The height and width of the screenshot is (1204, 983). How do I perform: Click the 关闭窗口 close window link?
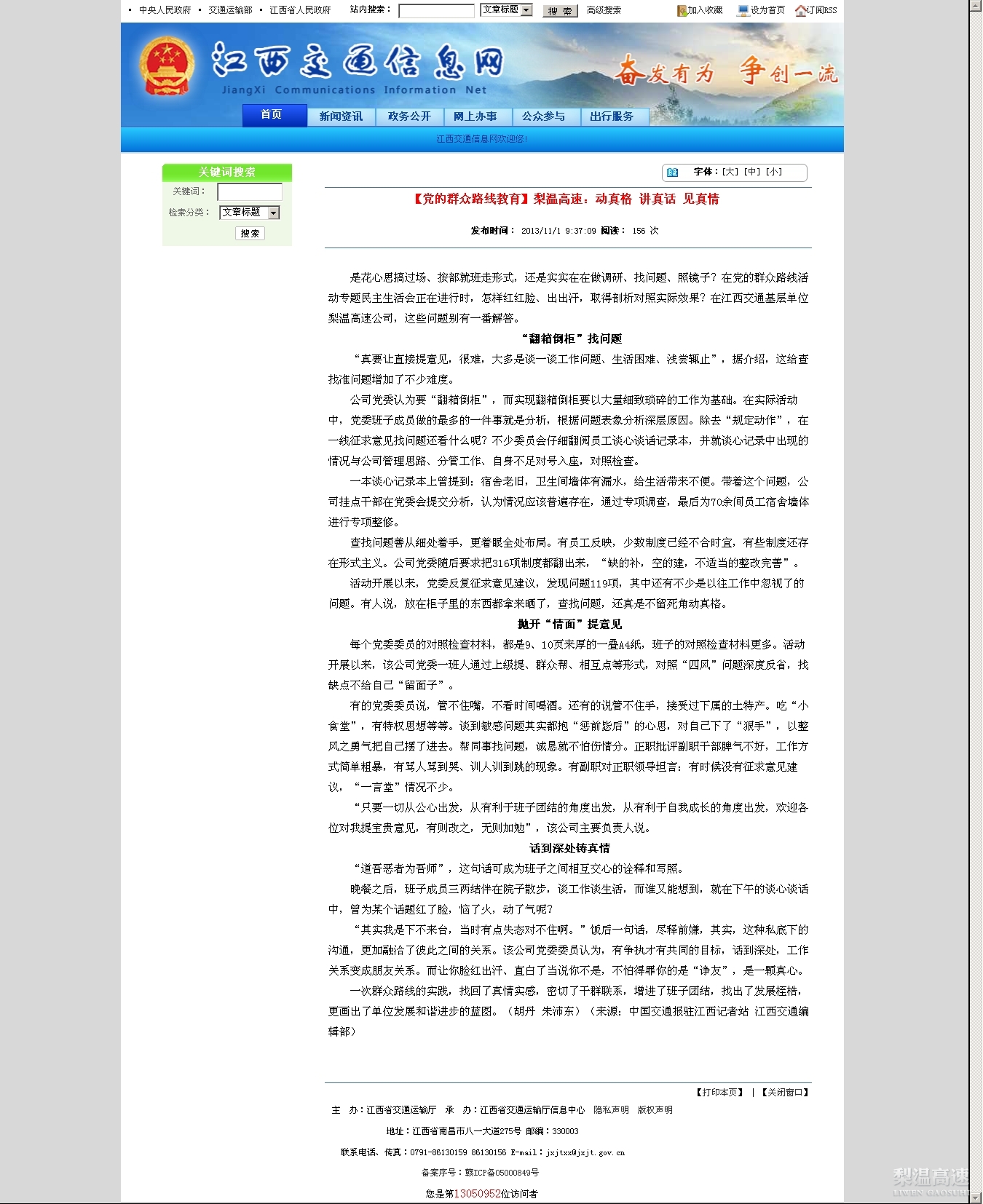(x=785, y=1092)
